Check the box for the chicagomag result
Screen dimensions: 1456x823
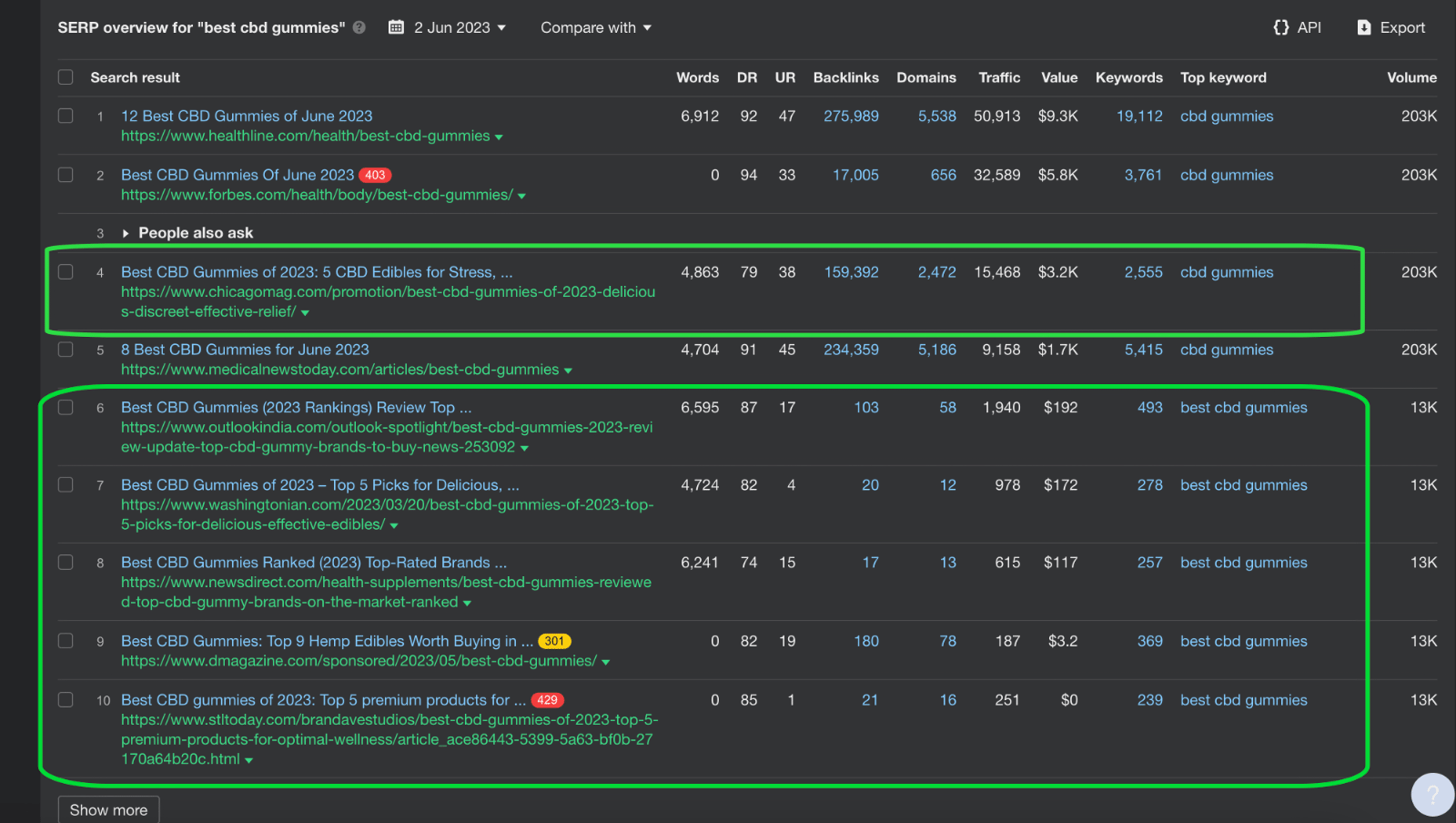pos(66,271)
